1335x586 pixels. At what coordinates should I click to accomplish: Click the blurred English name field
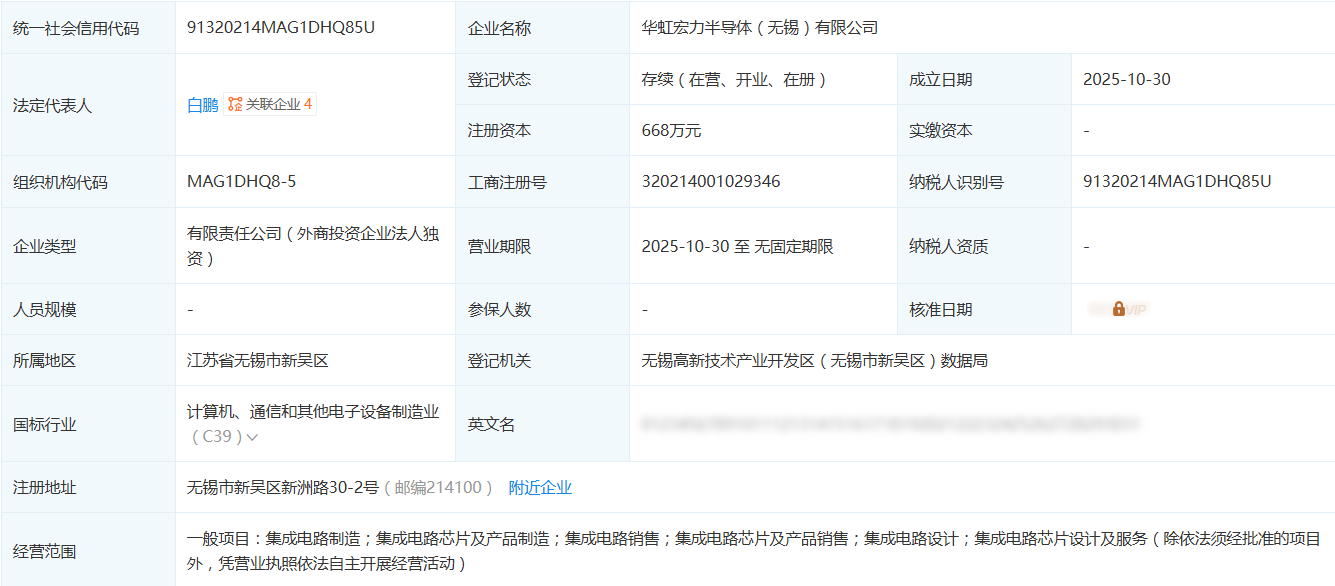[890, 424]
